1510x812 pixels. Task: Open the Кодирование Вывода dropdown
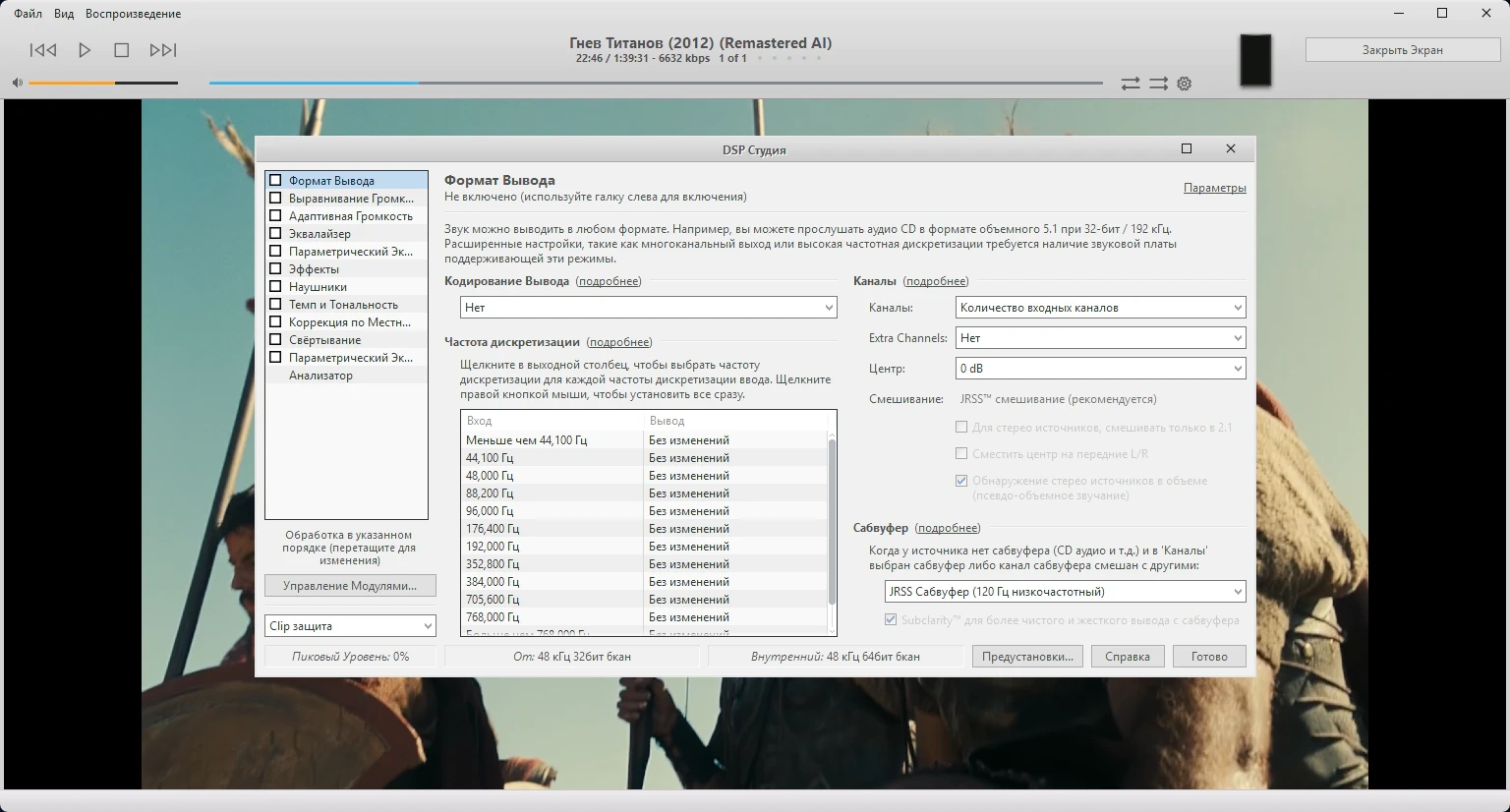point(648,308)
